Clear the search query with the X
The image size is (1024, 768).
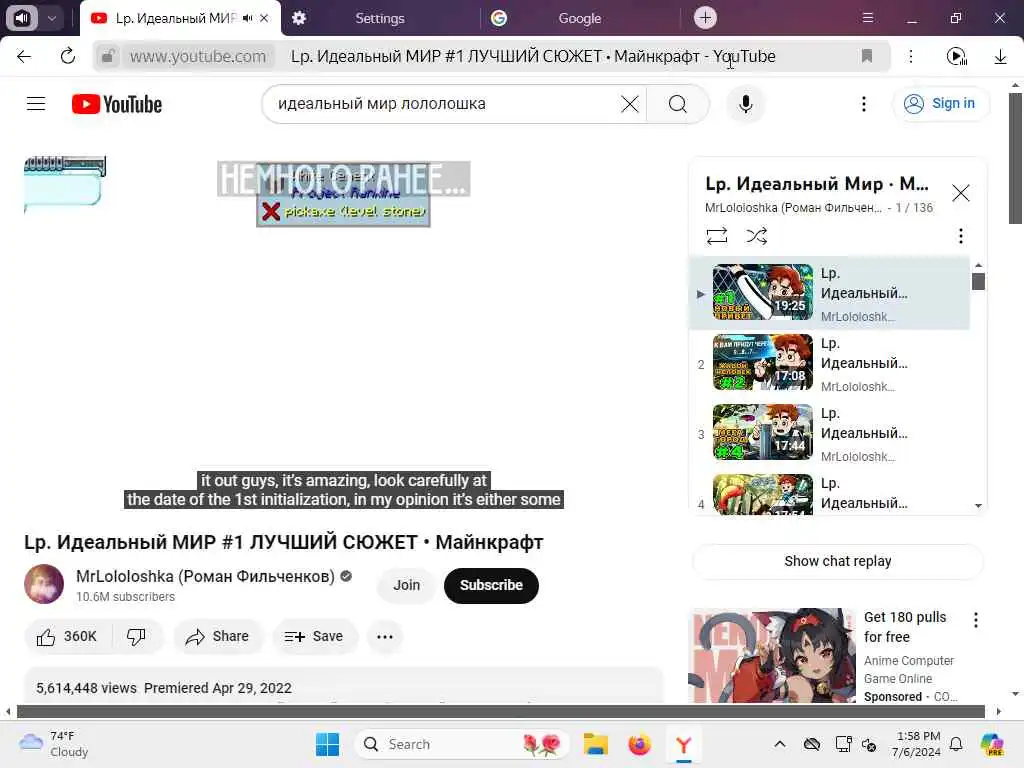[x=630, y=104]
